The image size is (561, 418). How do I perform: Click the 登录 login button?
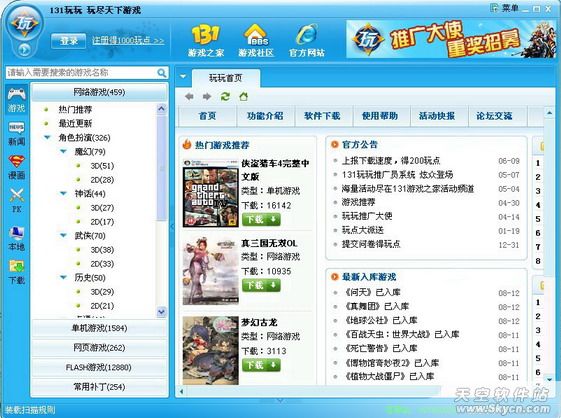(x=68, y=41)
